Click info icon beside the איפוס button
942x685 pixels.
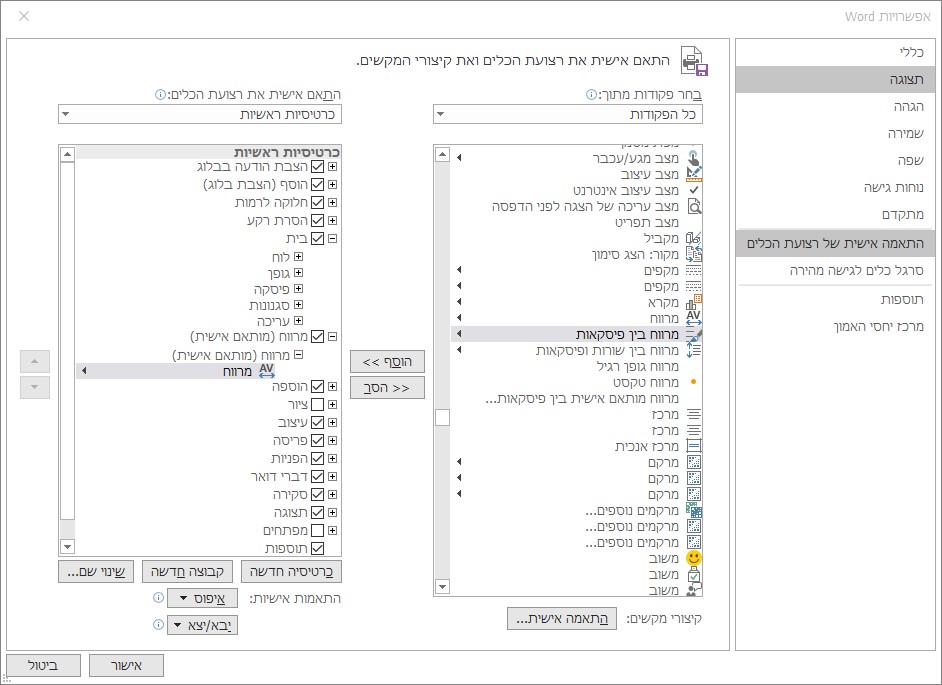click(x=159, y=598)
